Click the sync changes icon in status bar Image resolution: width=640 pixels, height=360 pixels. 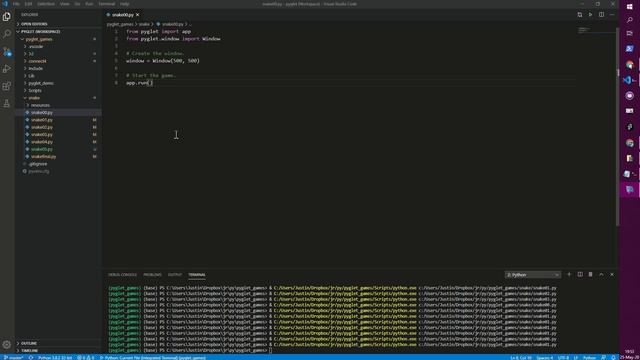(x=31, y=358)
